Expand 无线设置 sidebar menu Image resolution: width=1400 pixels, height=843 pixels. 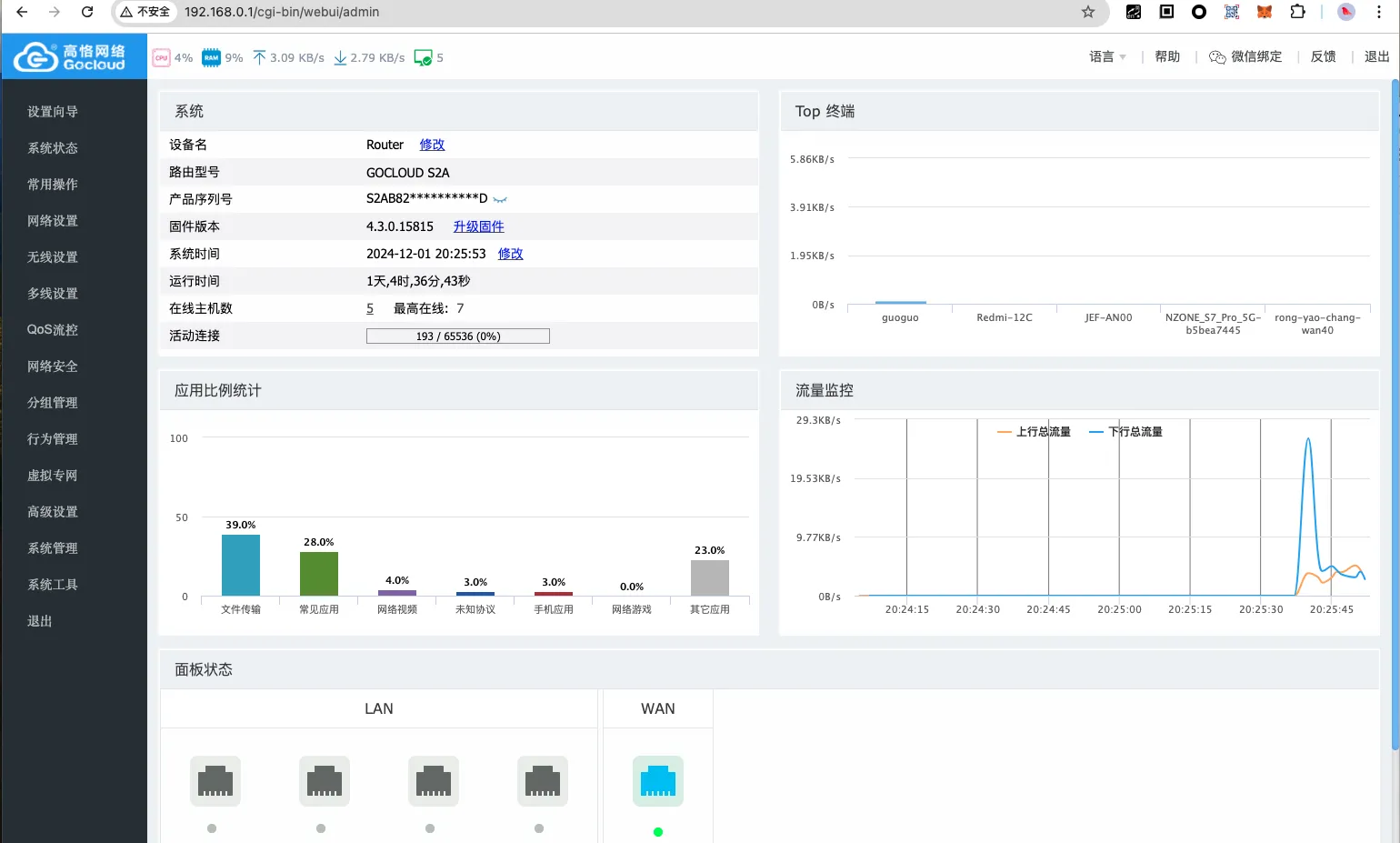click(x=53, y=257)
